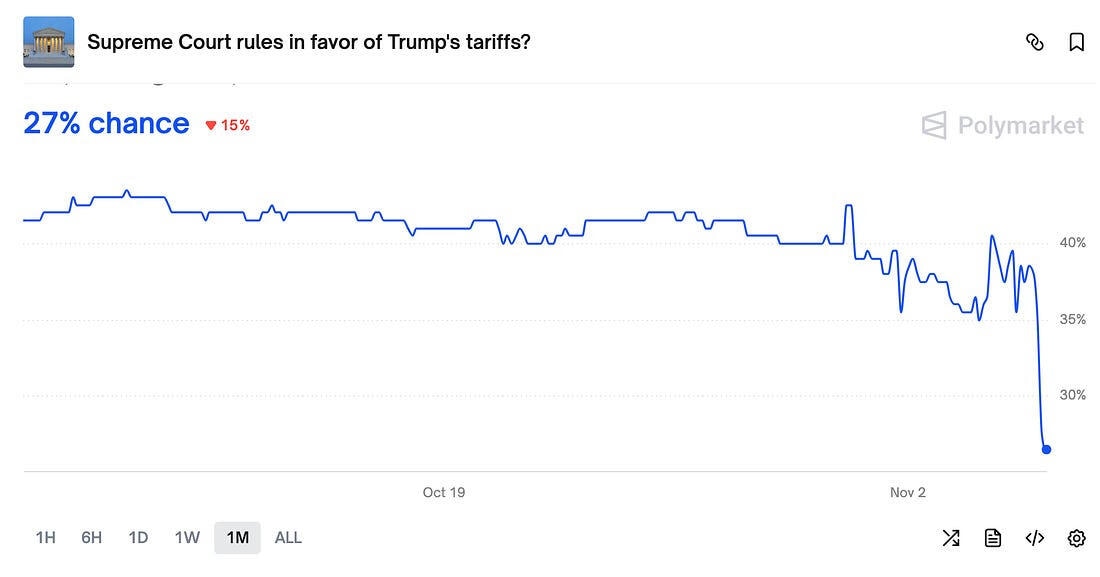Viewport: 1100px width, 577px height.
Task: Open chart settings gear
Action: pos(1077,538)
